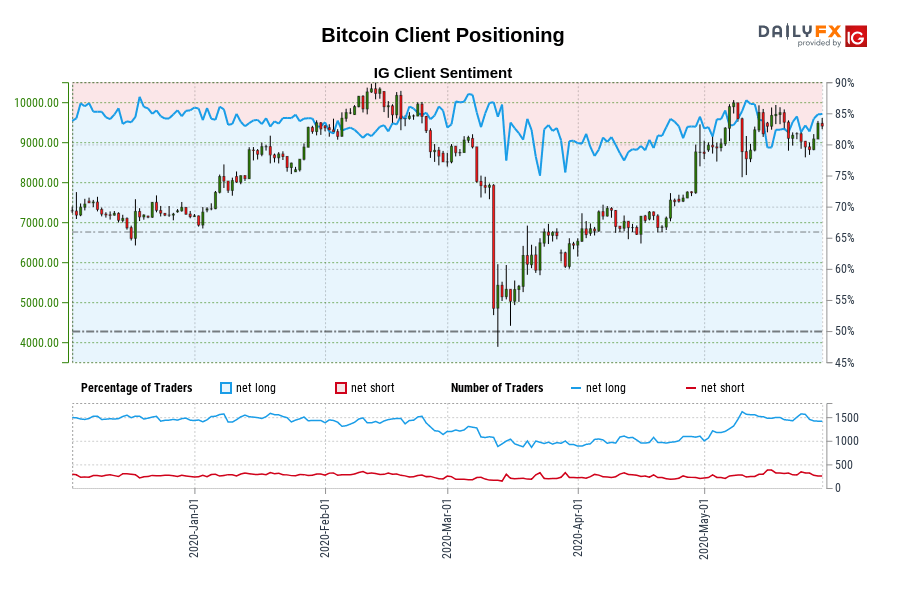Click the 90% sentiment axis label
The height and width of the screenshot is (600, 900).
[x=844, y=83]
